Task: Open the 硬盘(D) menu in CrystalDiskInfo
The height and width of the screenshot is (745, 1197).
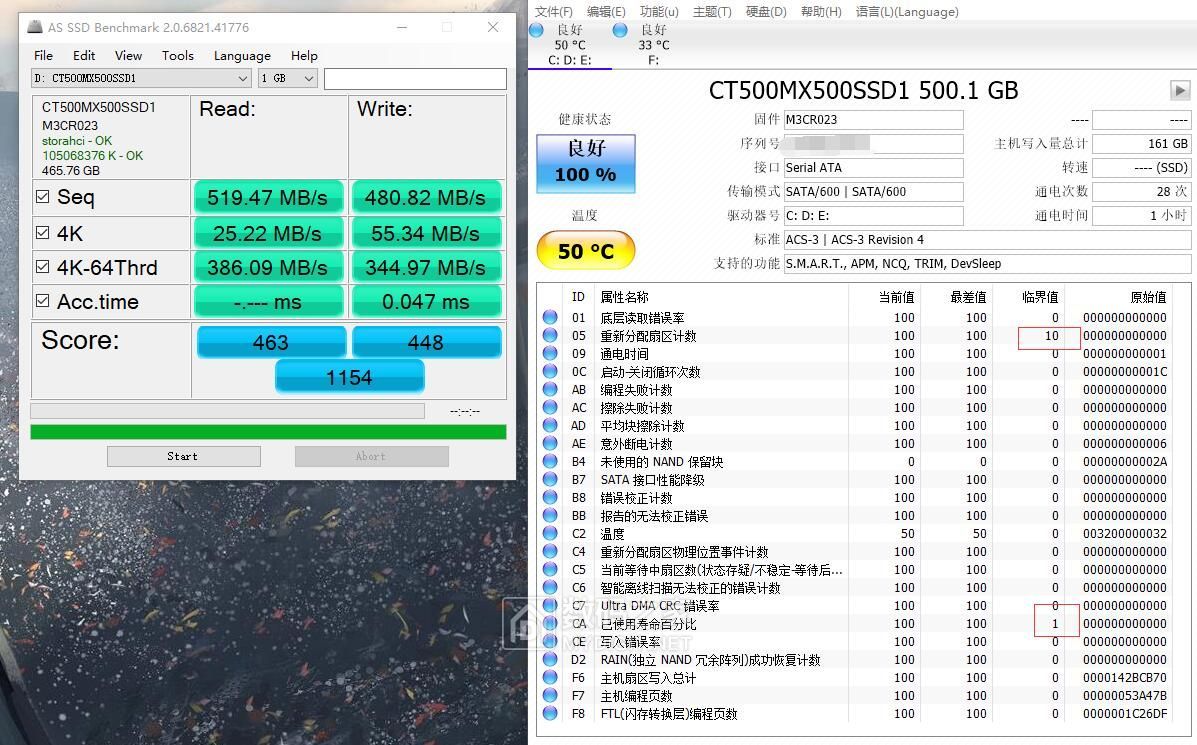Action: coord(766,11)
